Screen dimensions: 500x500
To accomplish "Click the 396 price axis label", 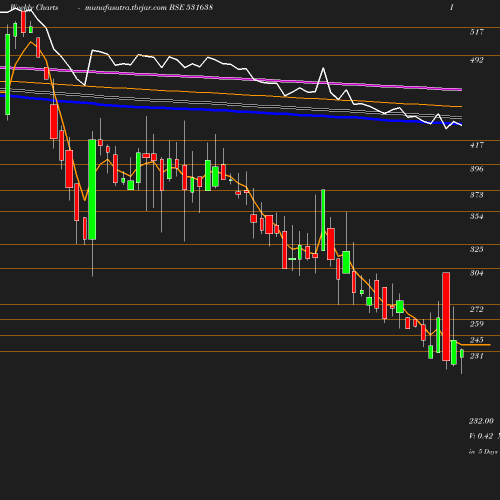I will tap(477, 169).
